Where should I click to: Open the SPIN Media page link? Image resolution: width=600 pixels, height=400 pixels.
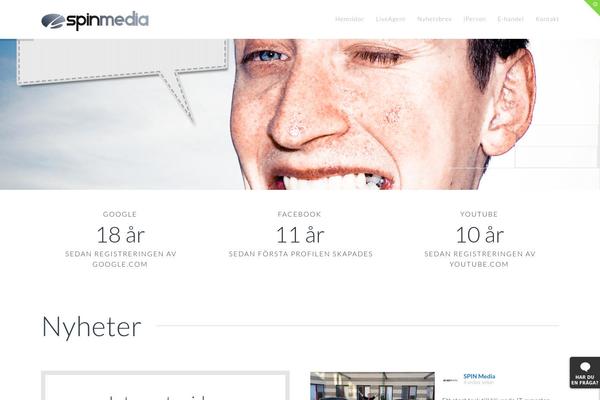[x=479, y=376]
